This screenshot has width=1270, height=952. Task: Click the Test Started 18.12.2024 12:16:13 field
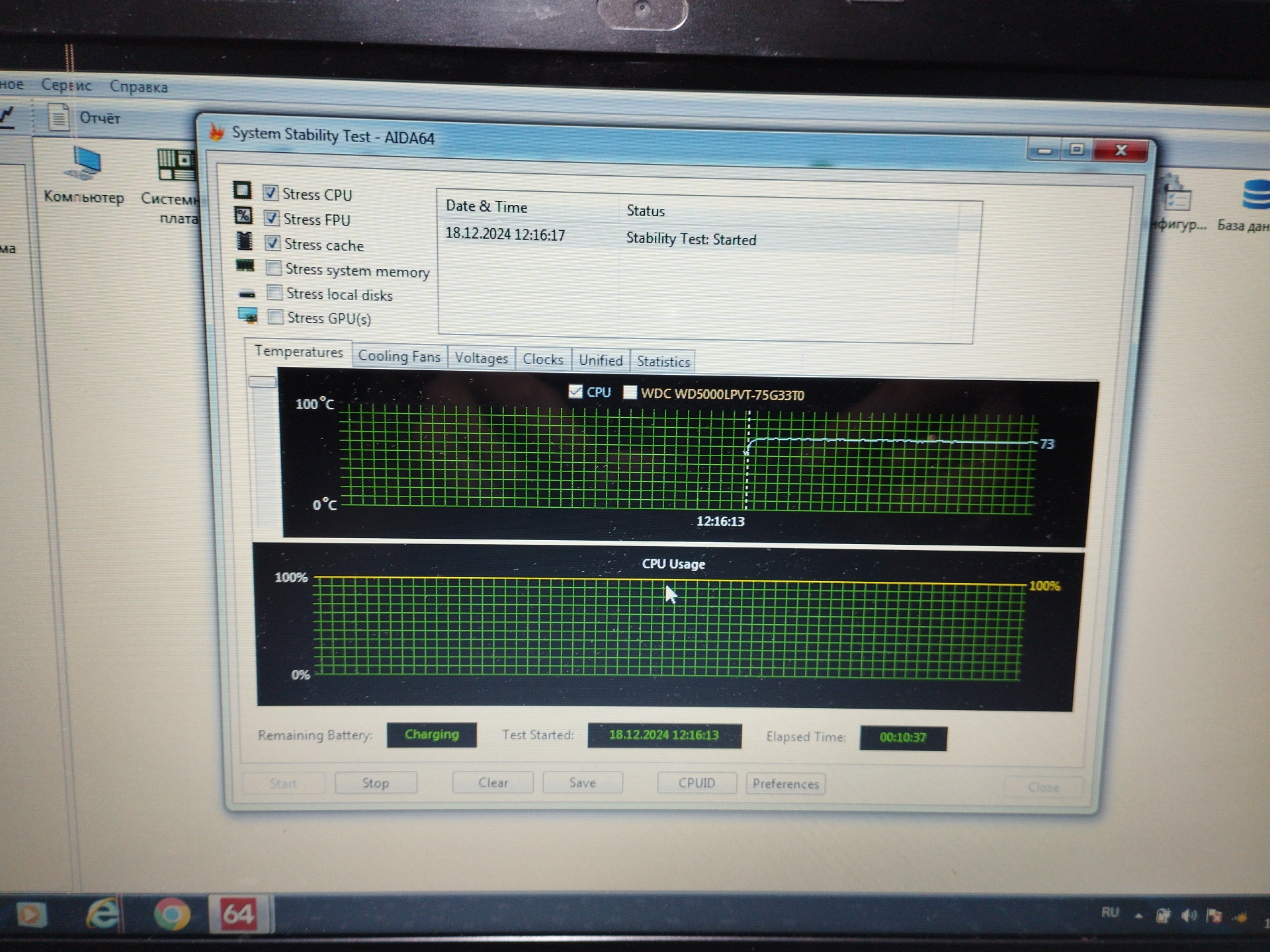pos(664,735)
